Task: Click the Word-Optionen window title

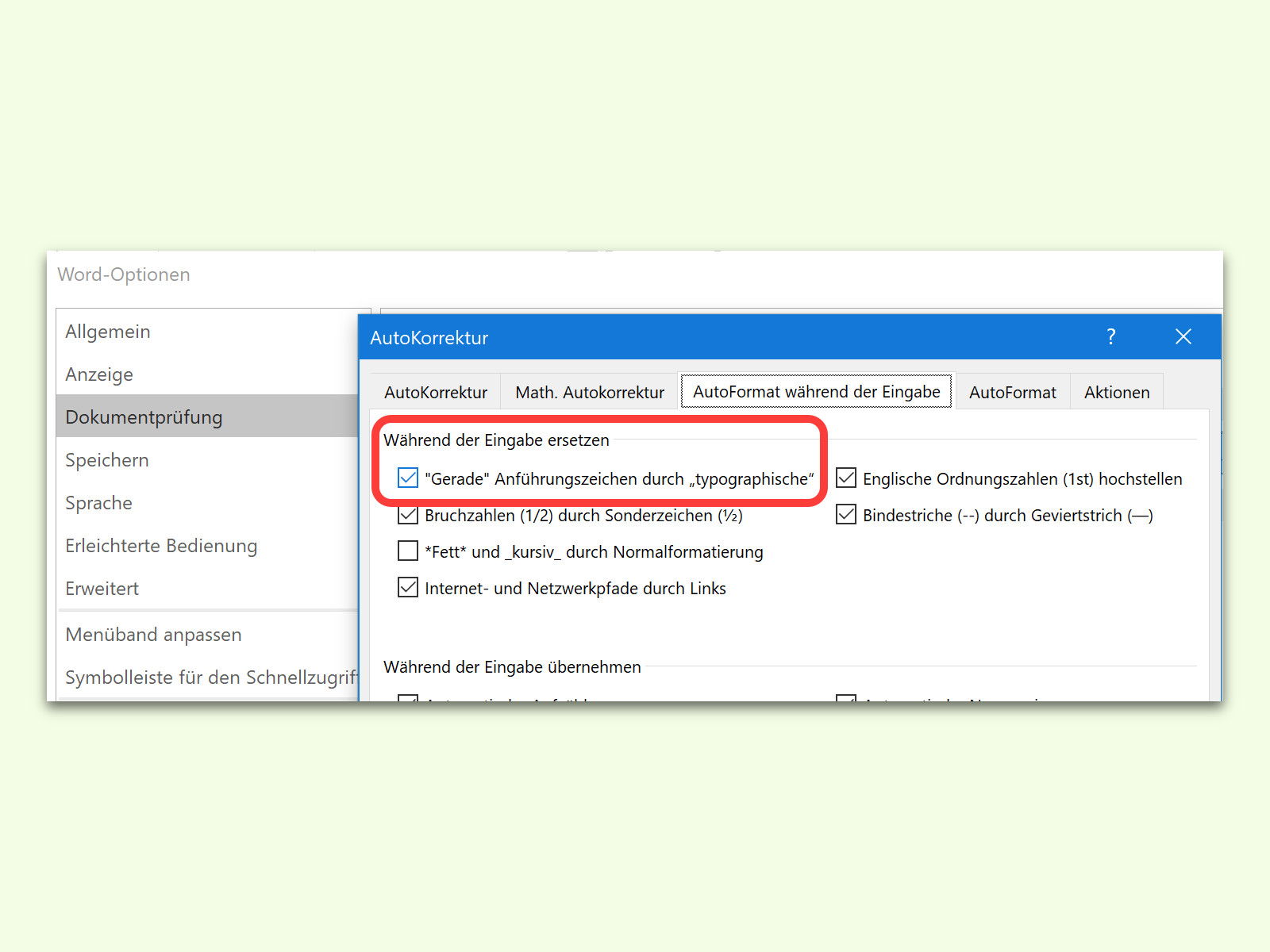Action: coord(124,274)
